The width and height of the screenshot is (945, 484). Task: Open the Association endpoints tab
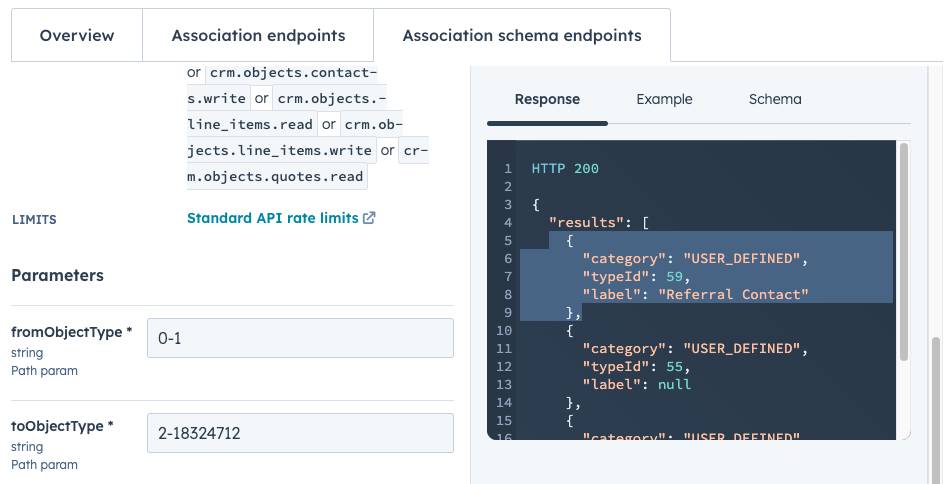(x=258, y=36)
